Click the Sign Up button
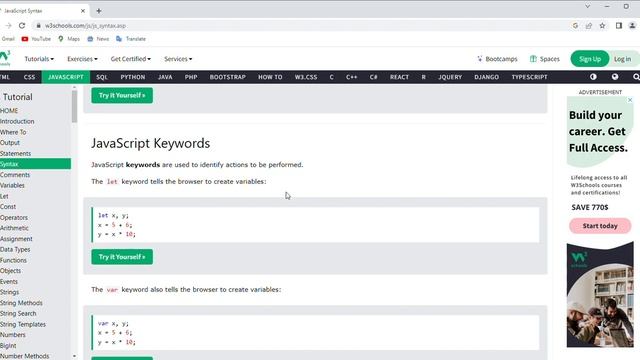This screenshot has width=640, height=360. 590,59
